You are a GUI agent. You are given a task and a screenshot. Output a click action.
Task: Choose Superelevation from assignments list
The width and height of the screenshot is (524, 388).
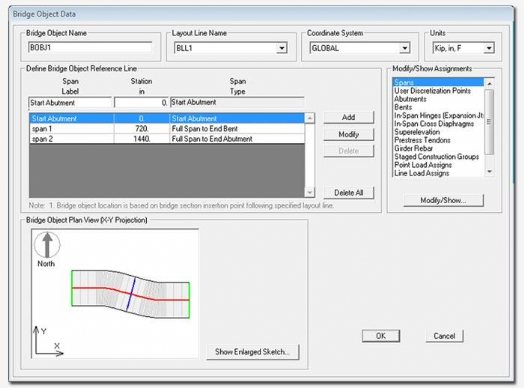417,132
